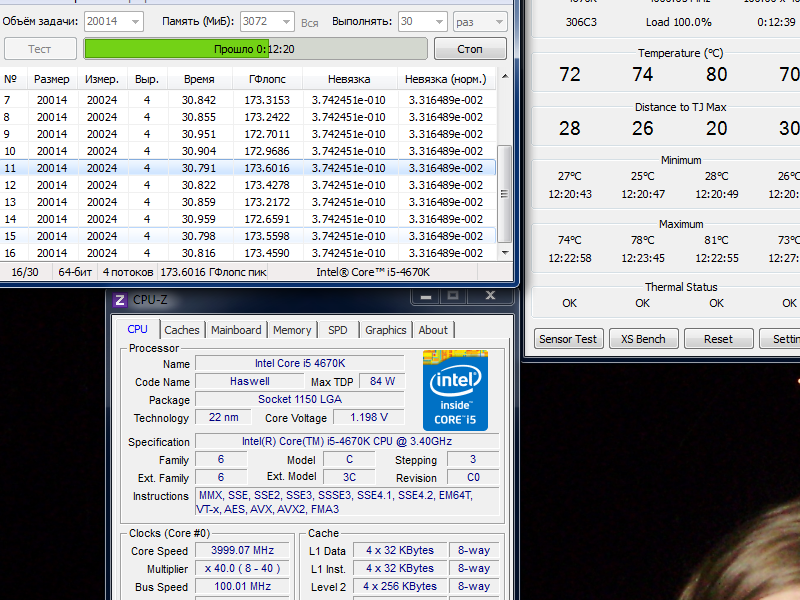Switch to the Graphics tab in CPU-Z
Viewport: 800px width, 600px height.
click(386, 330)
